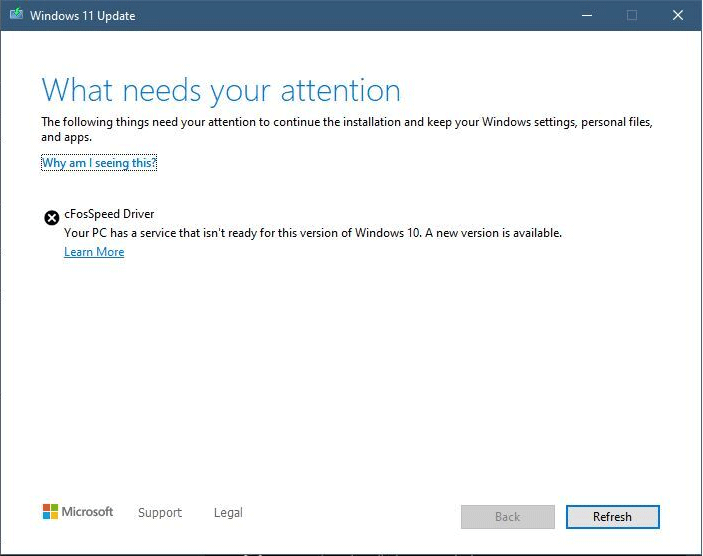
Task: Click the Microsoft logo in the footer
Action: point(78,512)
